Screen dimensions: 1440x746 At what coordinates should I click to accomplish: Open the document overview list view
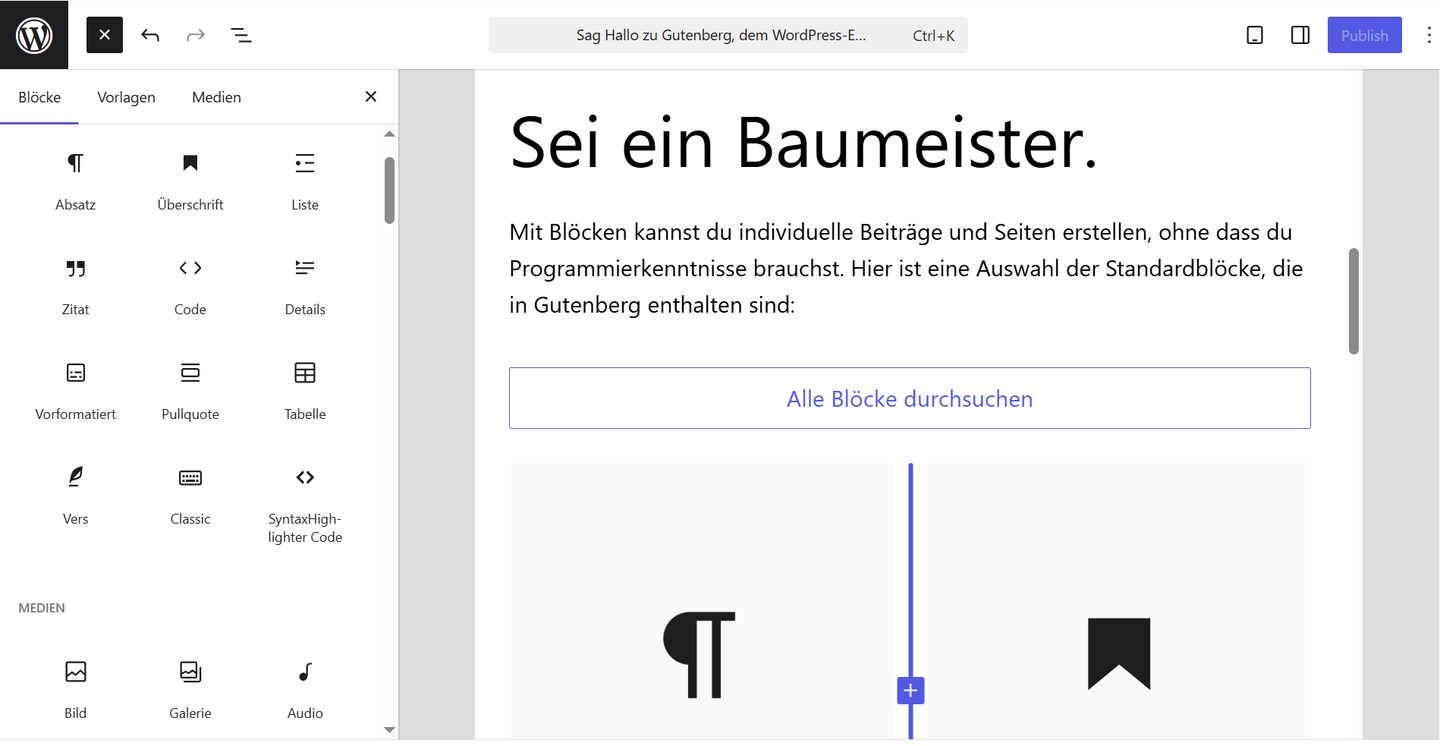241,35
